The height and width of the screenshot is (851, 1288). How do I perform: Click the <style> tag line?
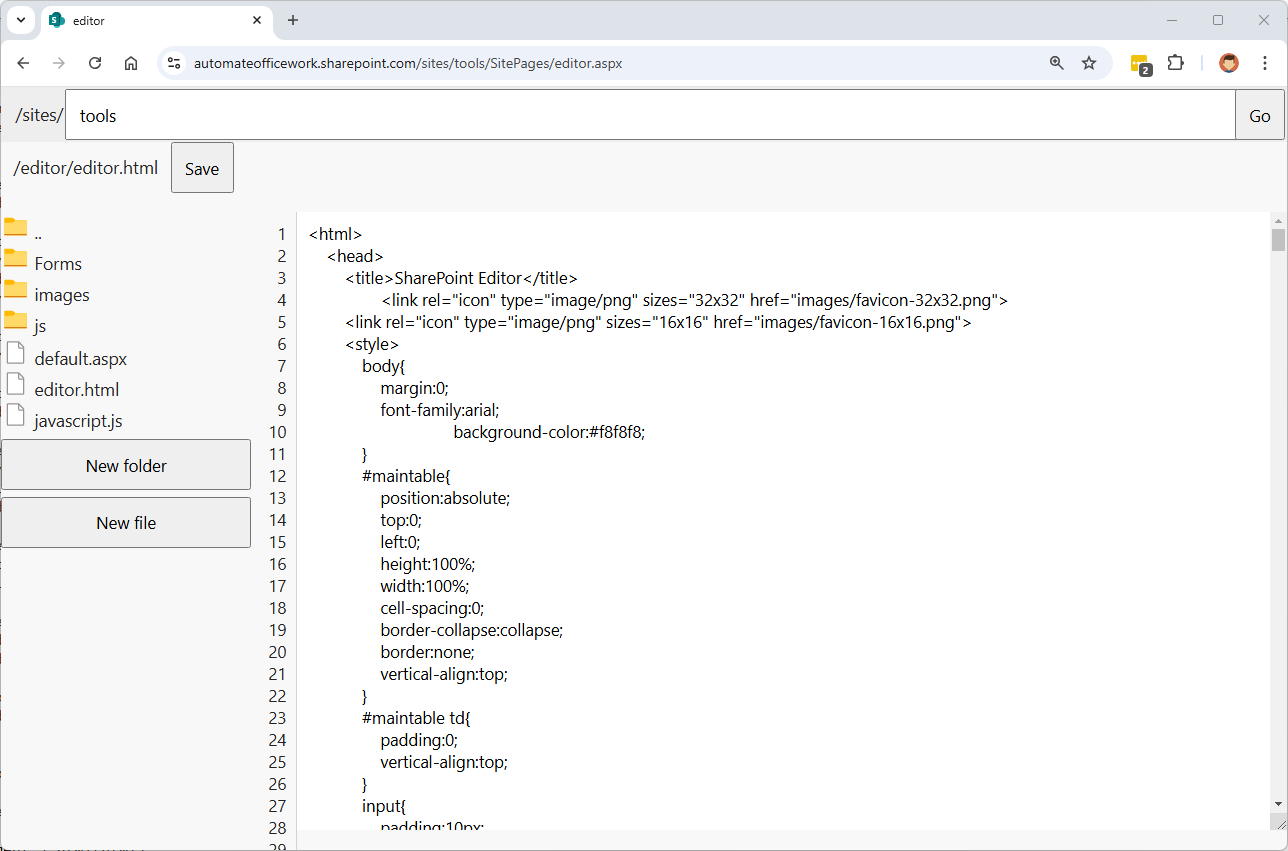(x=372, y=344)
